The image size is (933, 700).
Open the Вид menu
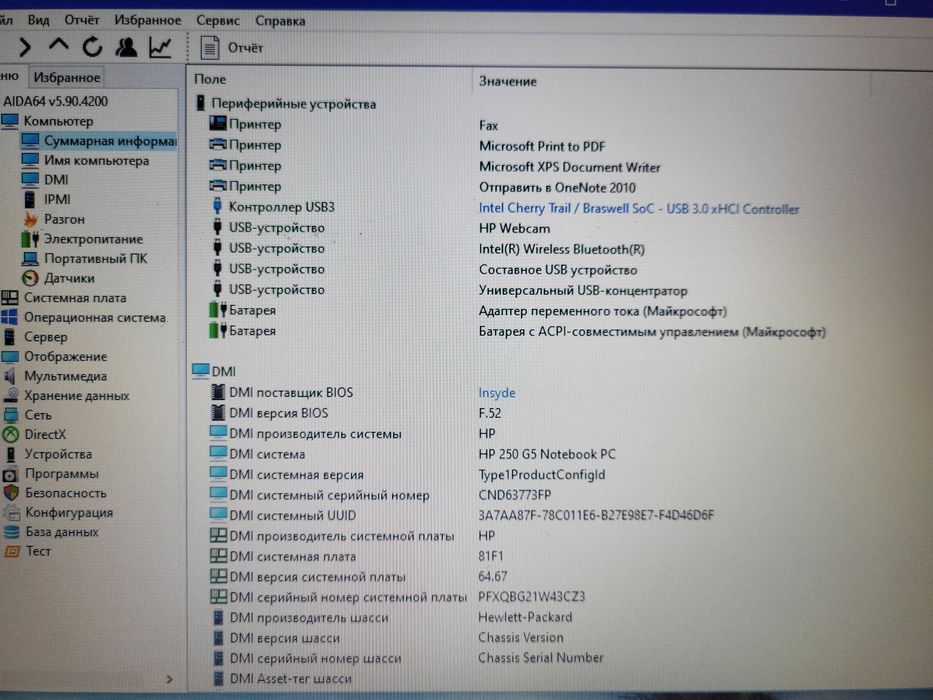(x=38, y=20)
